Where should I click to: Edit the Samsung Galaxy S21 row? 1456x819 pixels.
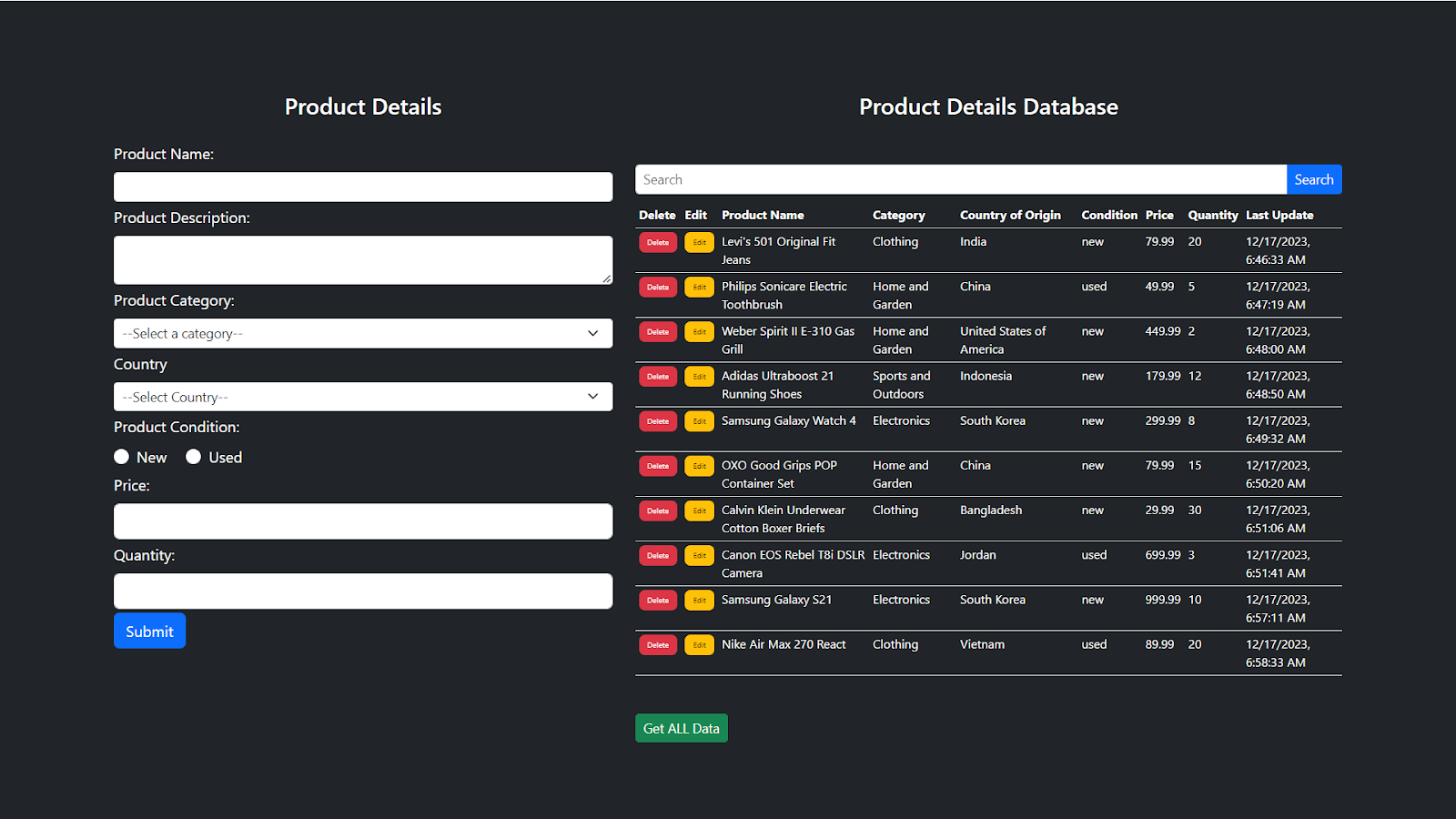click(699, 600)
